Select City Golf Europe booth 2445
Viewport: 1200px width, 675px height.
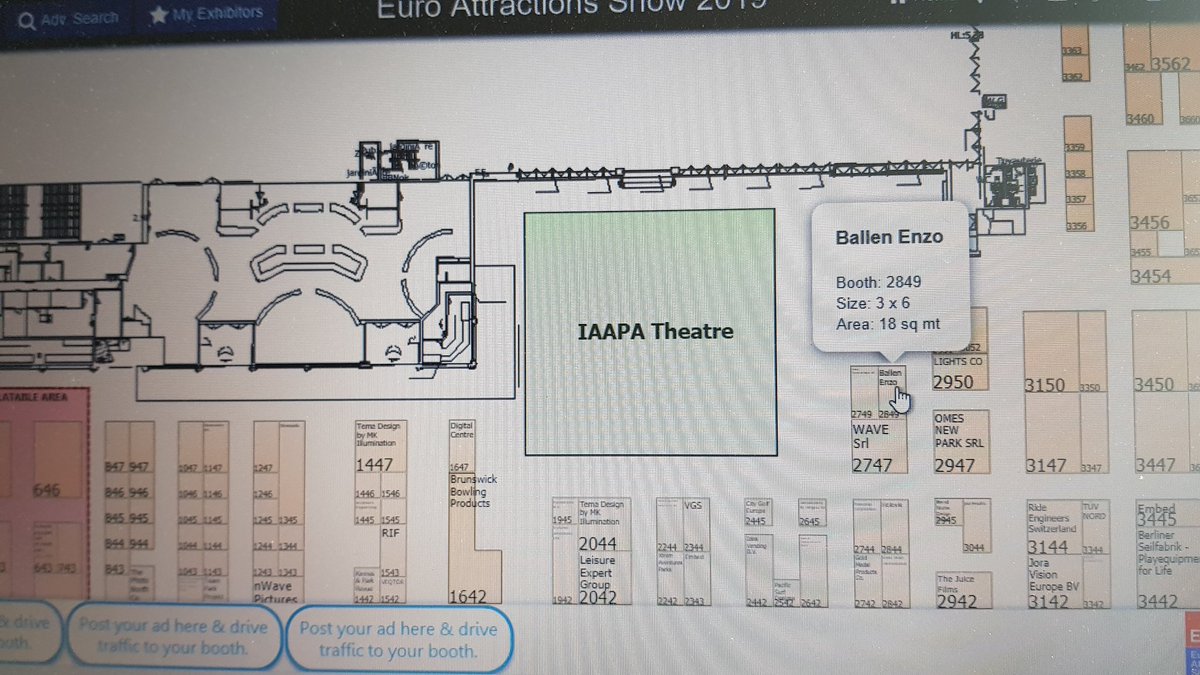(757, 511)
